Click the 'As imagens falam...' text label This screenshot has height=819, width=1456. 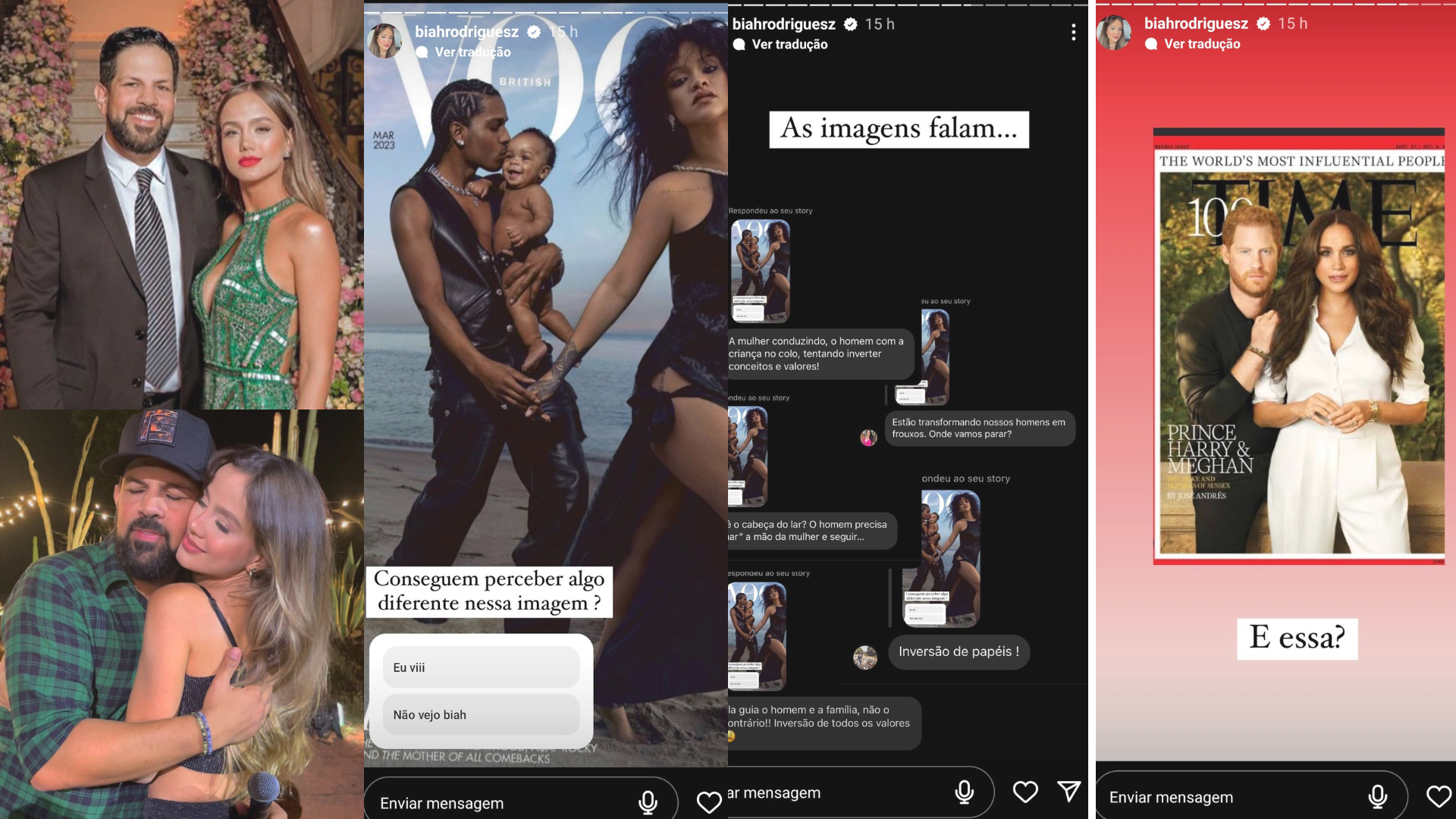tap(899, 130)
